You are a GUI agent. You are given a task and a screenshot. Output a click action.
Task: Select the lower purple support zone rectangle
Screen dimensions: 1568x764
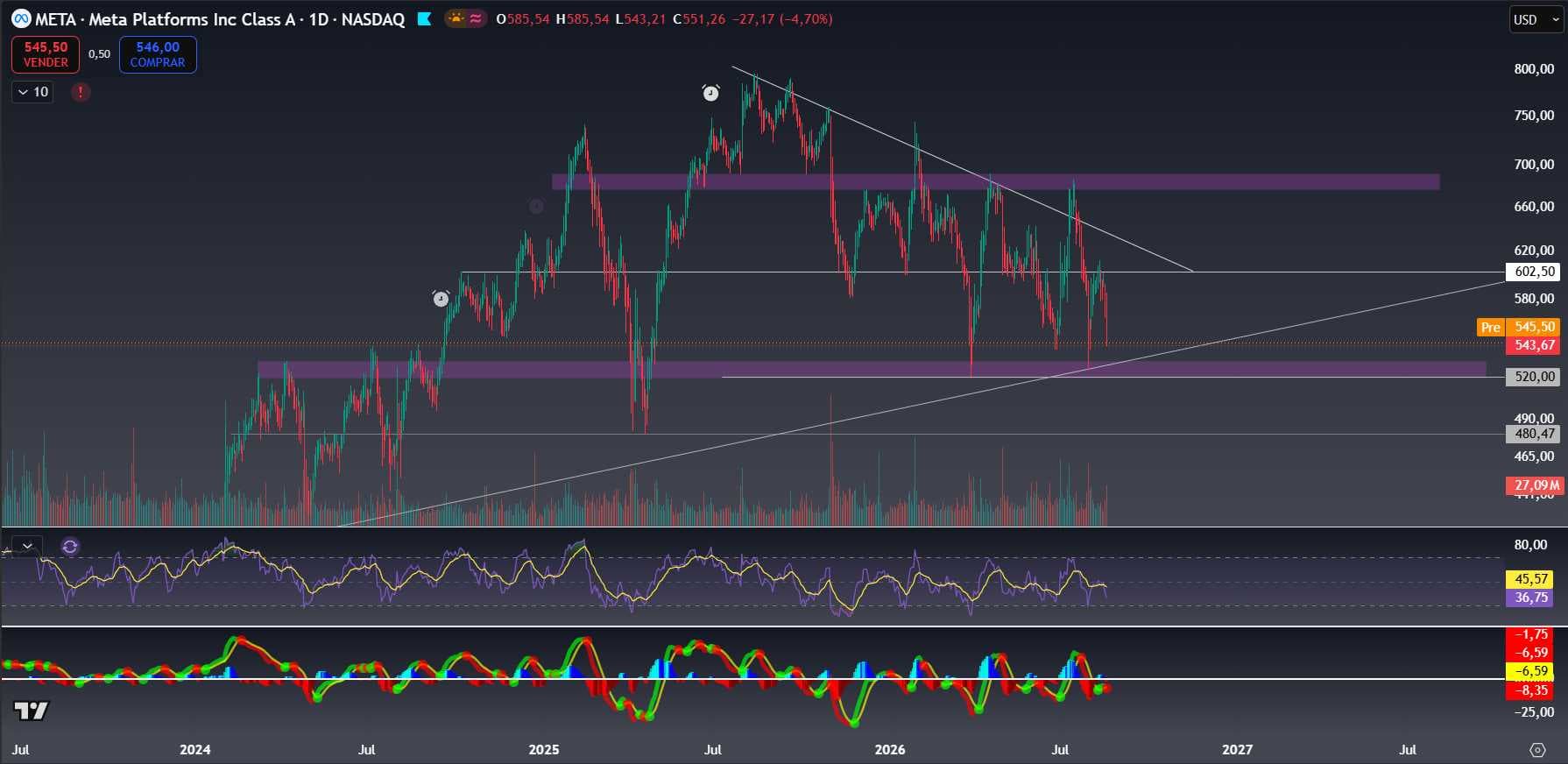(872, 370)
